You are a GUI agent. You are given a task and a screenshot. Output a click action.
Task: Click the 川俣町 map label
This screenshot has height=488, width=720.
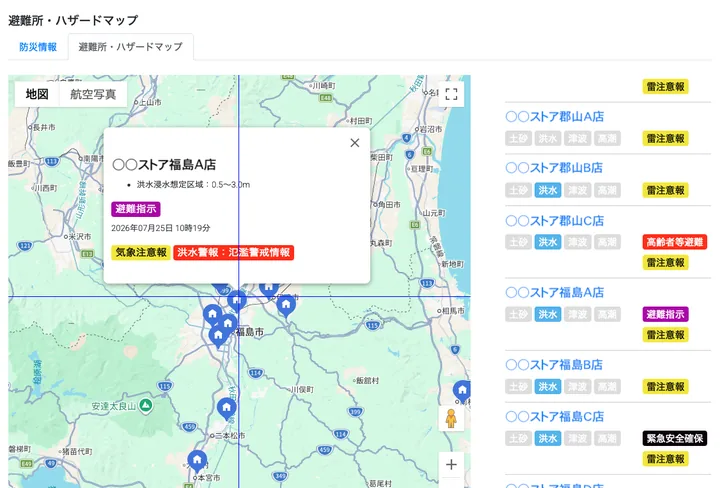[x=302, y=389]
